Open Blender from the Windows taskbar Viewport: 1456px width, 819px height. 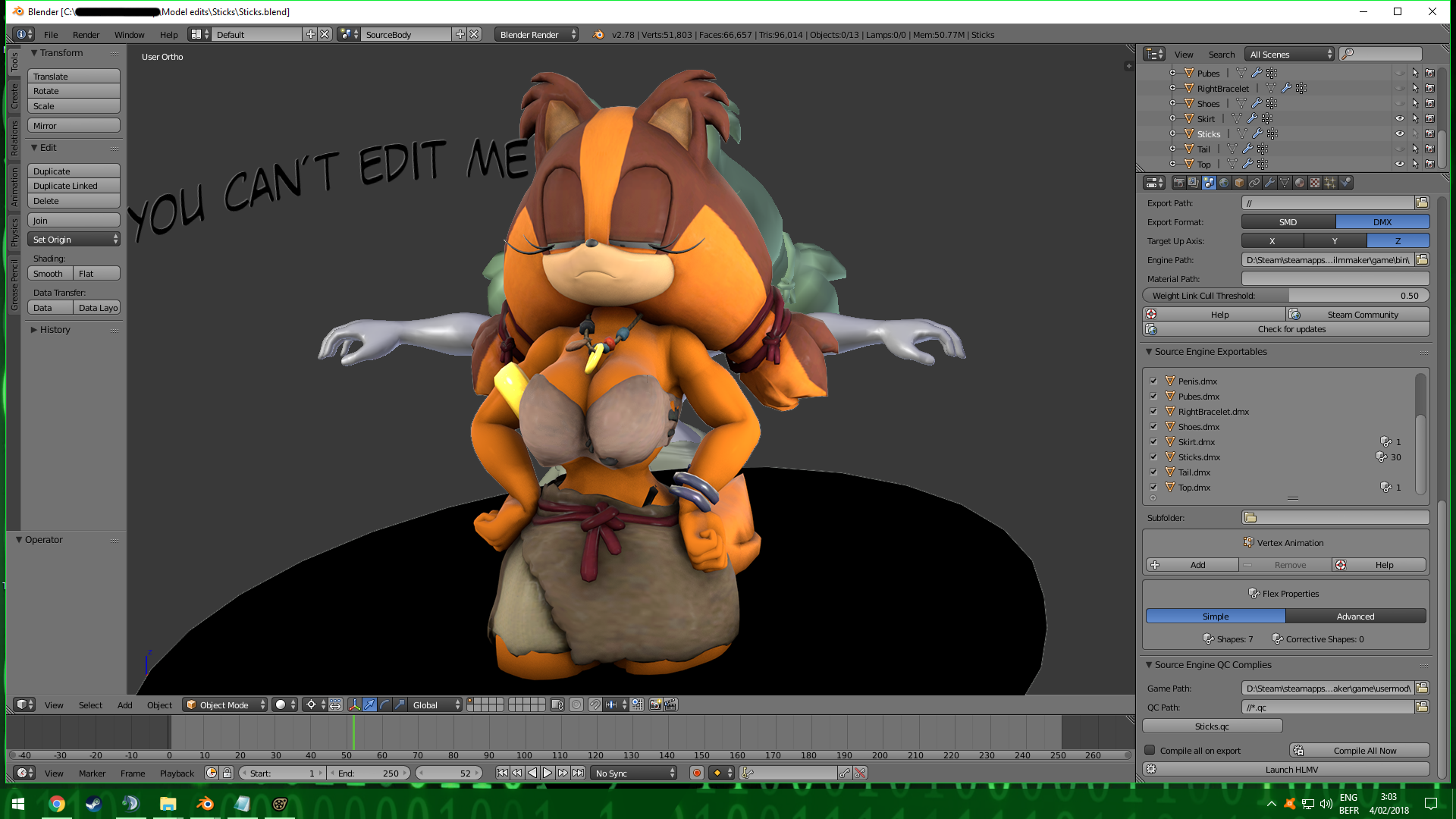click(205, 804)
